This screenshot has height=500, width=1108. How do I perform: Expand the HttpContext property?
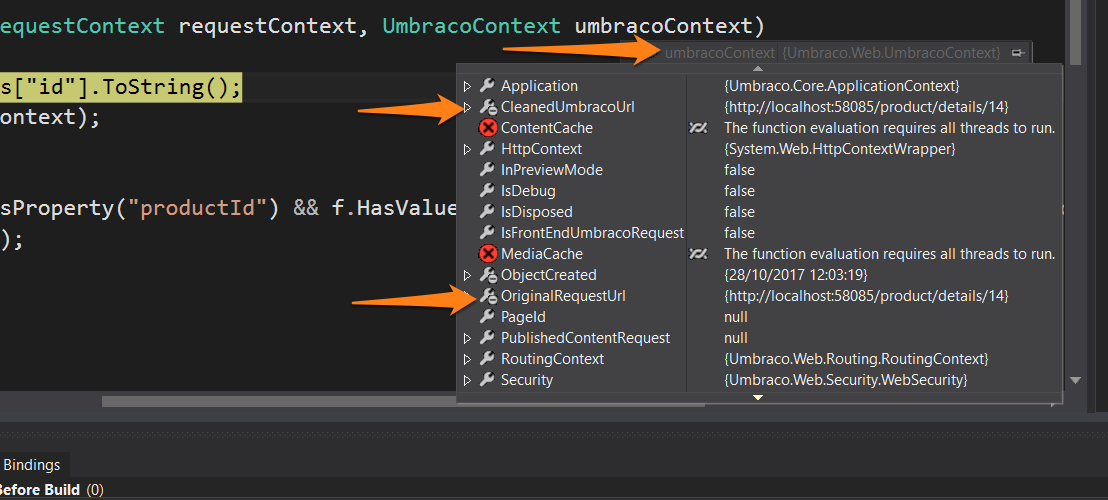(467, 149)
